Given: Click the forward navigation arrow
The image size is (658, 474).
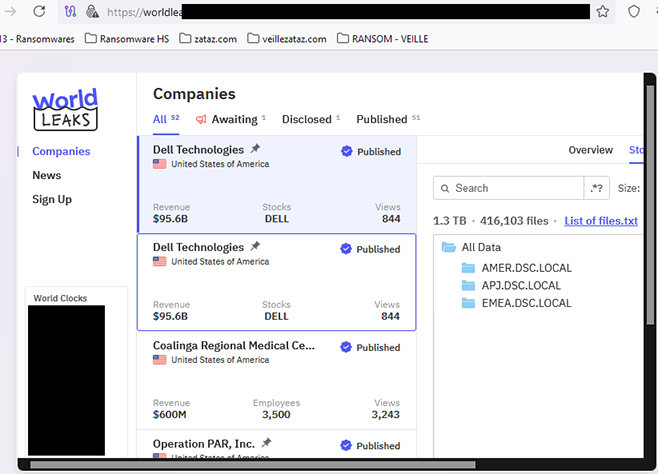Looking at the screenshot, I should click(x=10, y=11).
